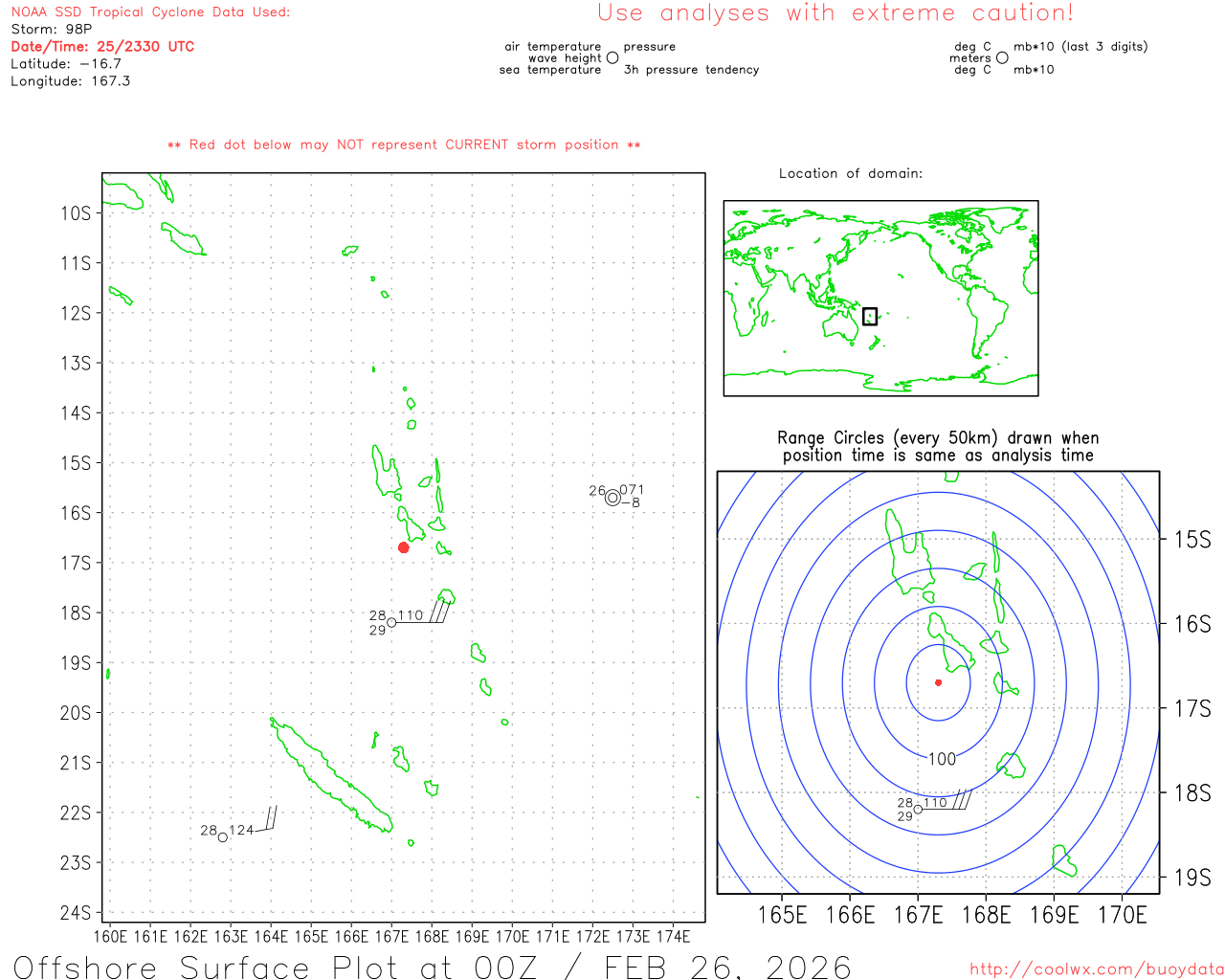Click the red storm dot in range circles map
Viewport: 1225px width, 980px height.
tap(938, 682)
